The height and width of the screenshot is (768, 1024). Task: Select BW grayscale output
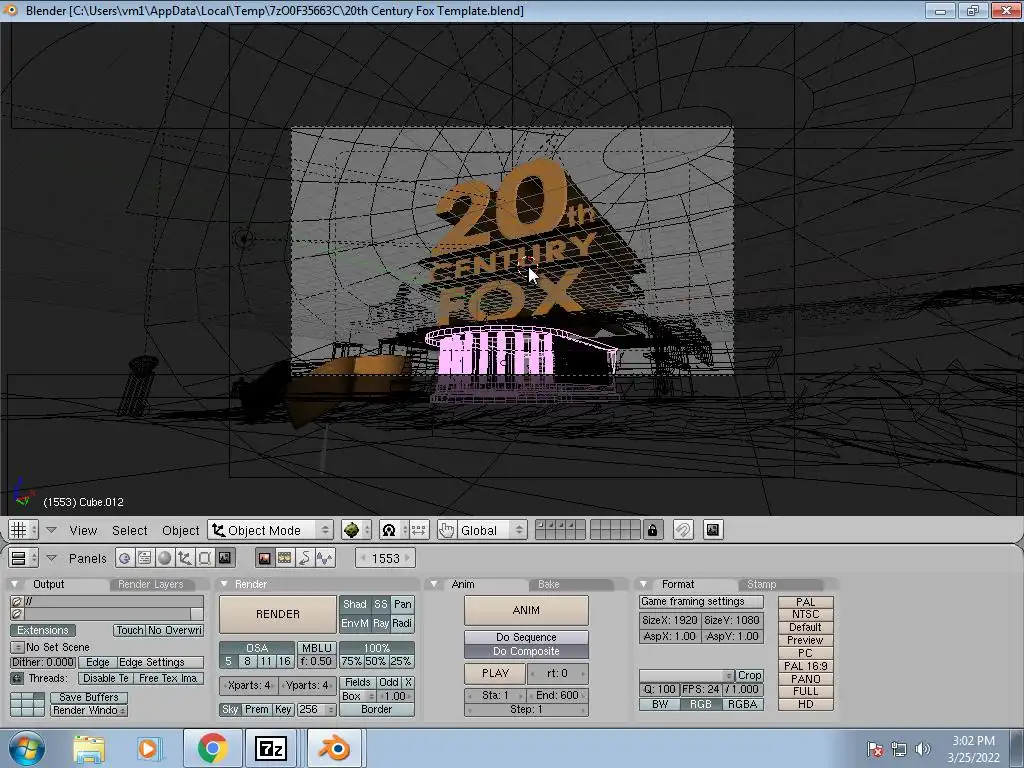[660, 704]
